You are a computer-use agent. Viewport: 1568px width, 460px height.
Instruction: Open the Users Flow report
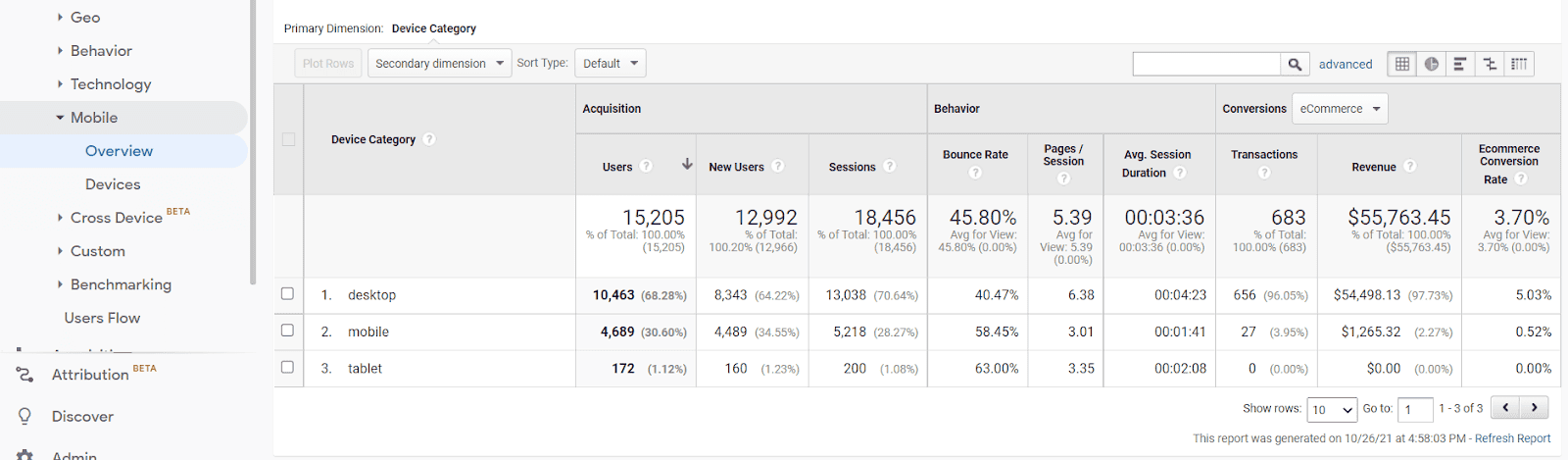[102, 318]
